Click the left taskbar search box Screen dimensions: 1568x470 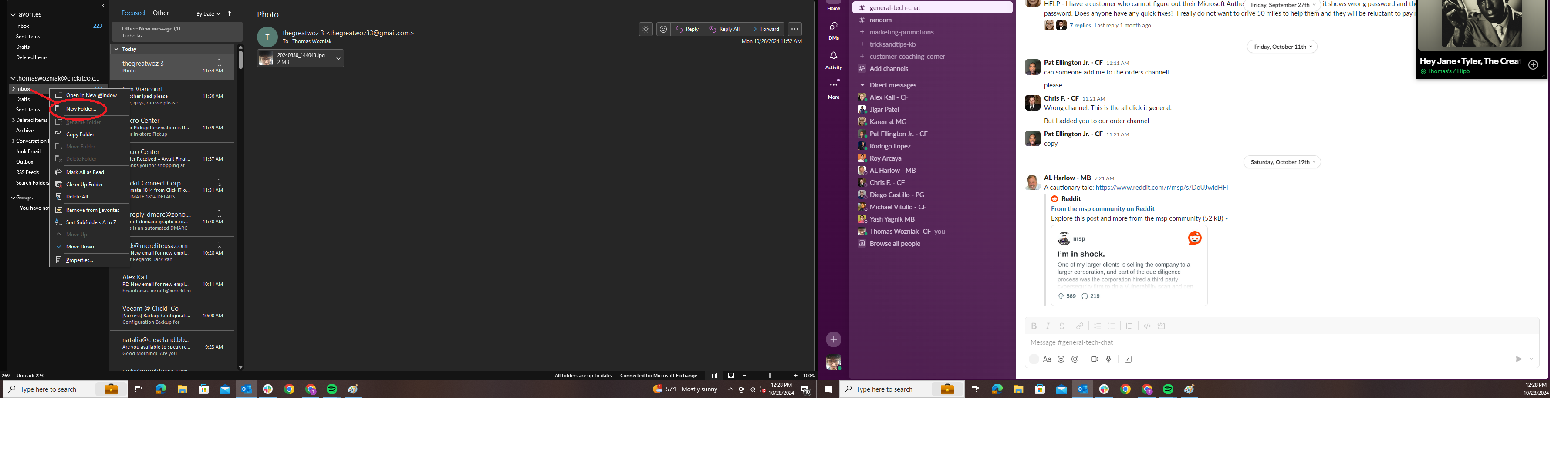(66, 390)
